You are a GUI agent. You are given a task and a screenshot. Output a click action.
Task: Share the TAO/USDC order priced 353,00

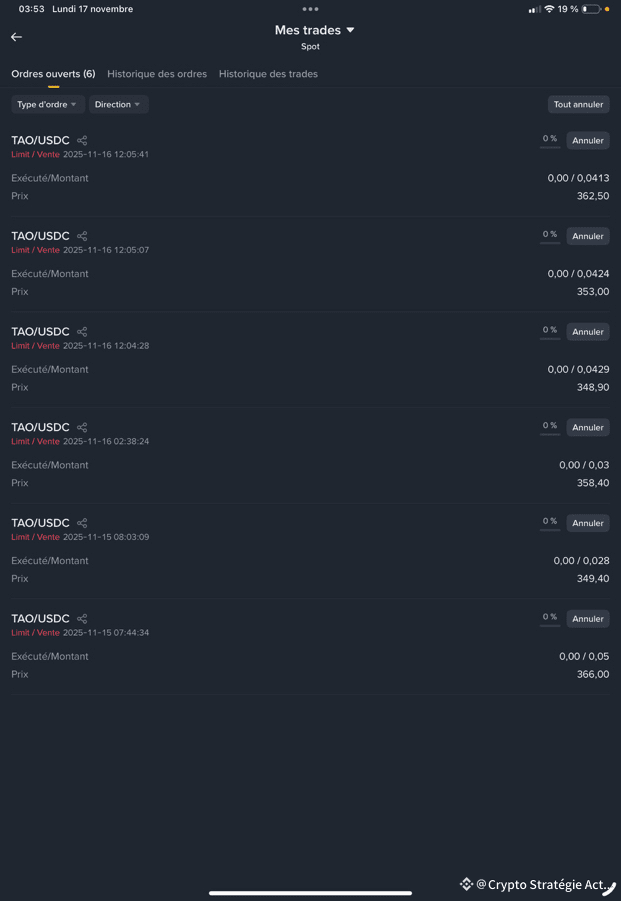coord(82,236)
